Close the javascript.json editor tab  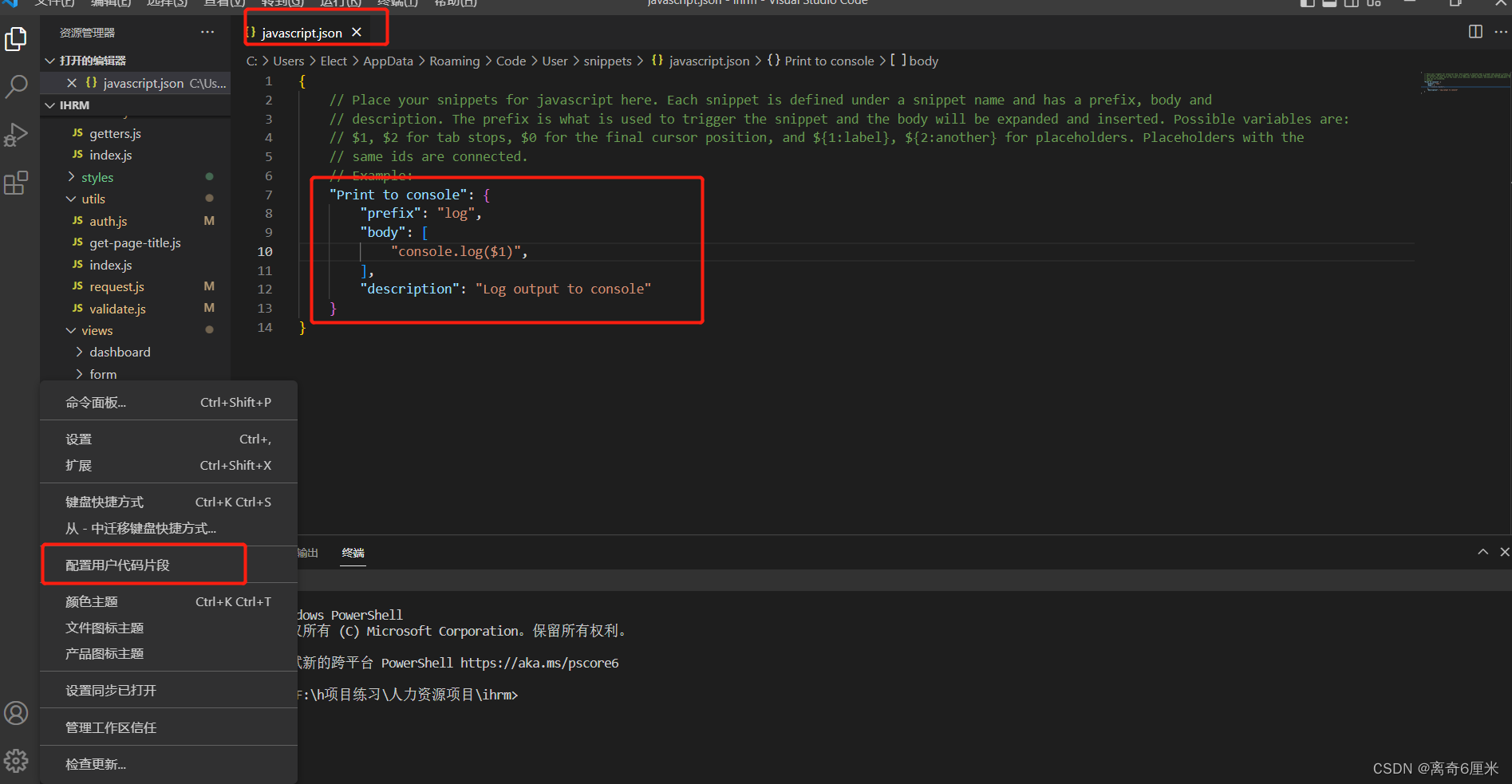point(357,33)
